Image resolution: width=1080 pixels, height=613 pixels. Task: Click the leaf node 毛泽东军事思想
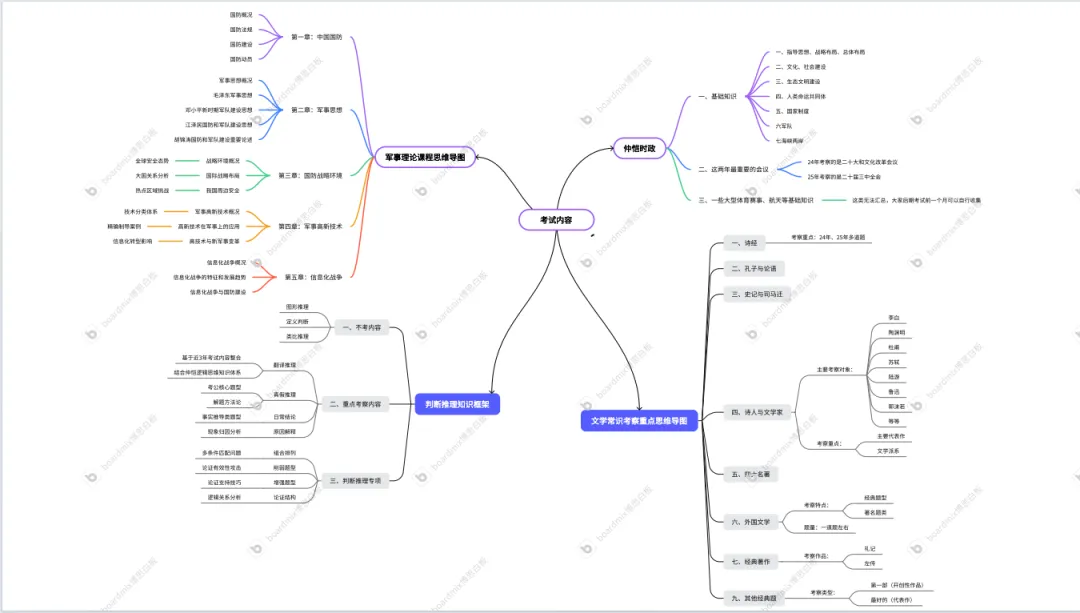pyautogui.click(x=233, y=95)
